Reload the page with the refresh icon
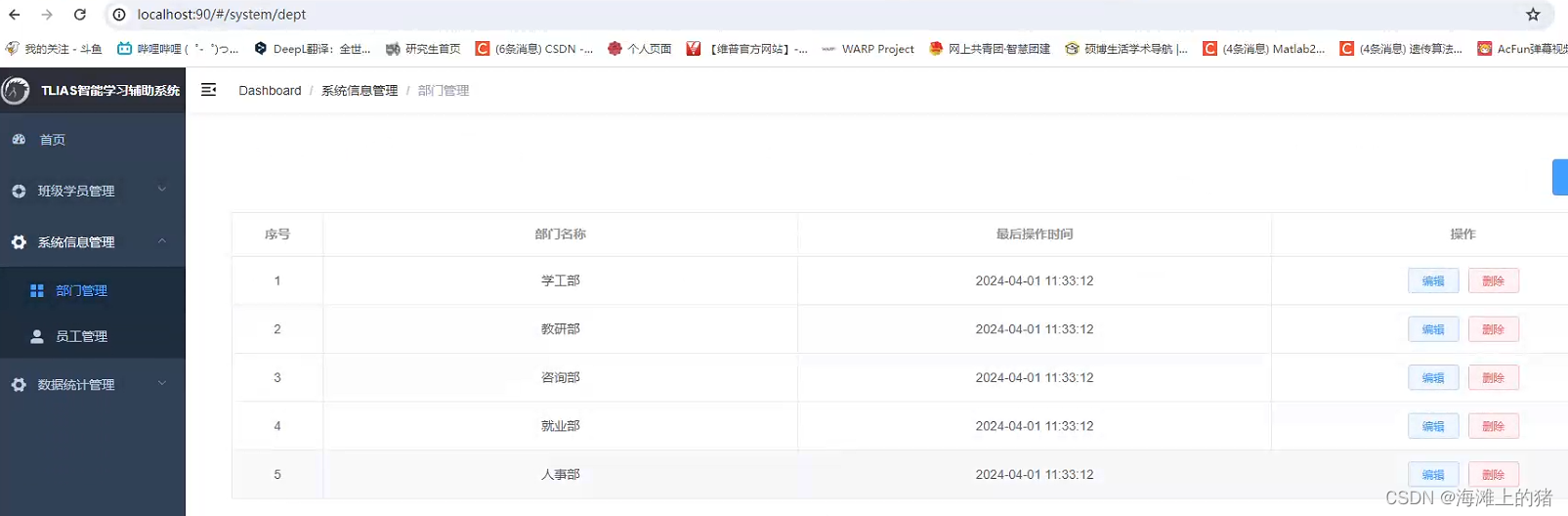Viewport: 1568px width, 516px height. pyautogui.click(x=80, y=15)
